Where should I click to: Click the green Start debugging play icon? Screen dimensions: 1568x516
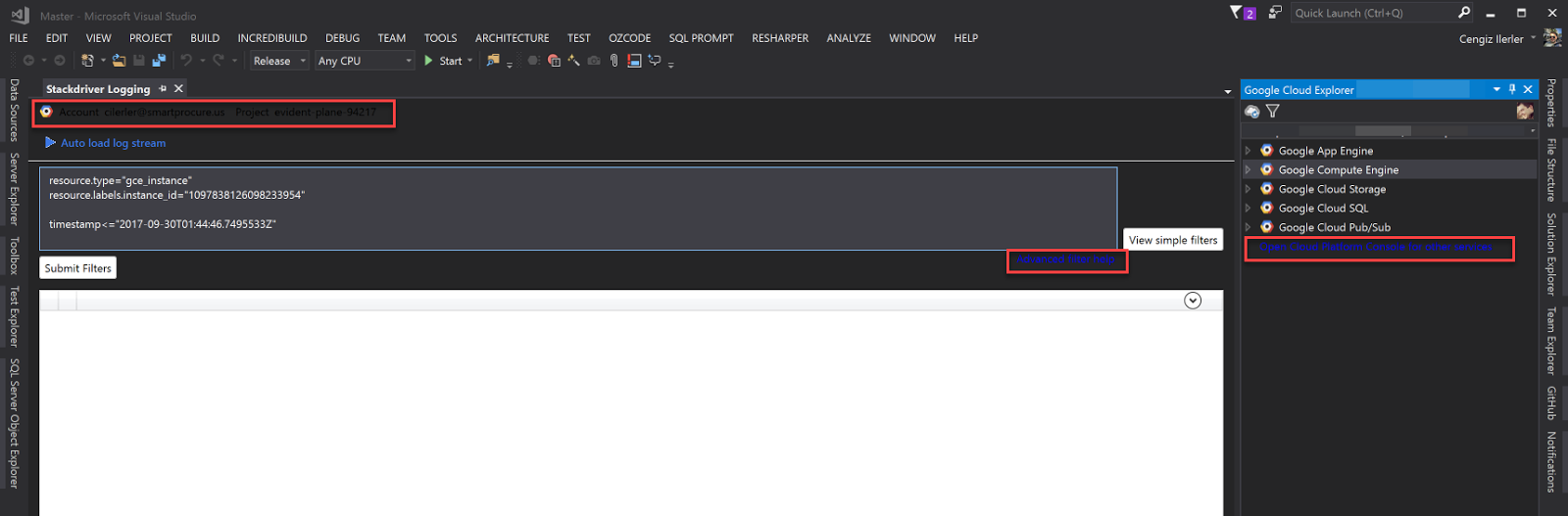(x=428, y=61)
